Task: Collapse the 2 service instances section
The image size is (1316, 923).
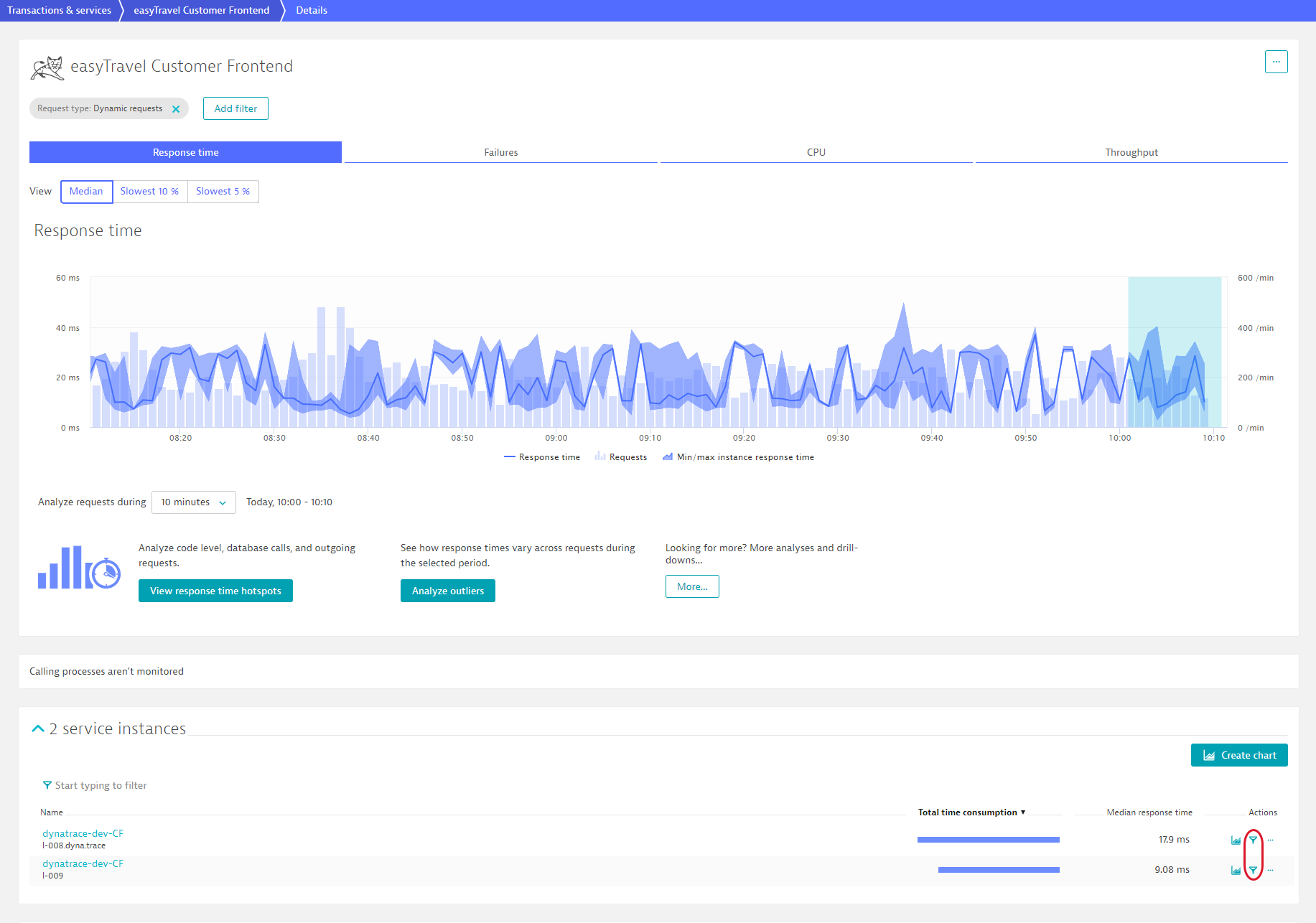Action: tap(38, 728)
